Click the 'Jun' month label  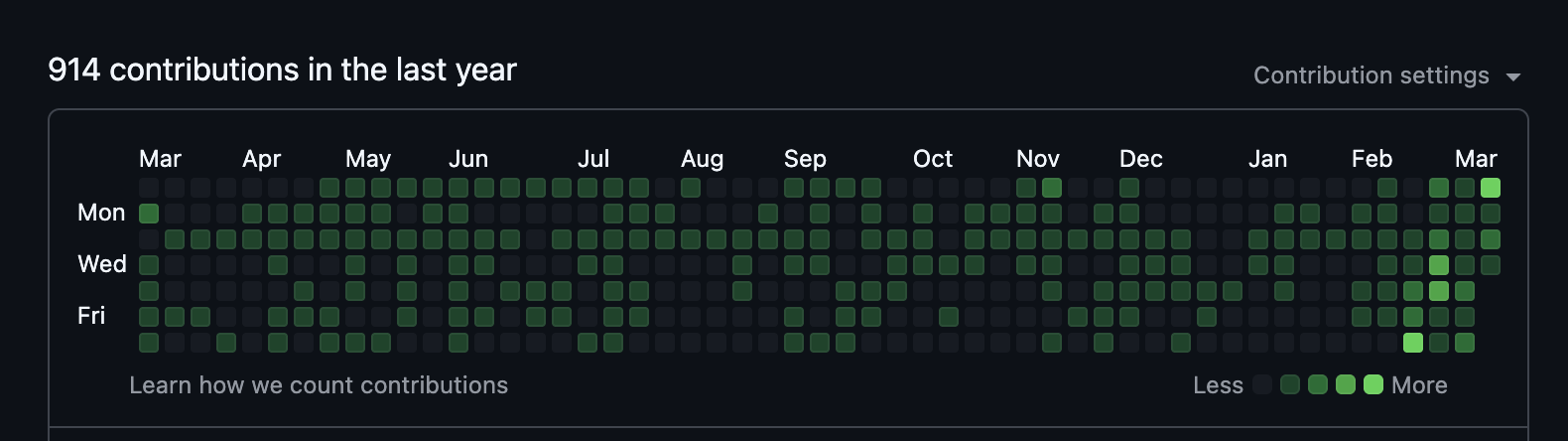(x=468, y=159)
